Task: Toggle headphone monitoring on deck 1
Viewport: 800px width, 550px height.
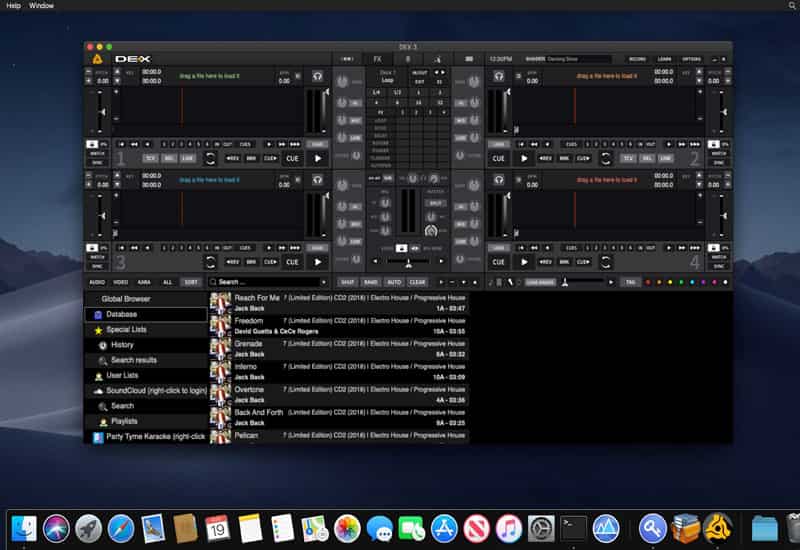Action: coord(317,76)
